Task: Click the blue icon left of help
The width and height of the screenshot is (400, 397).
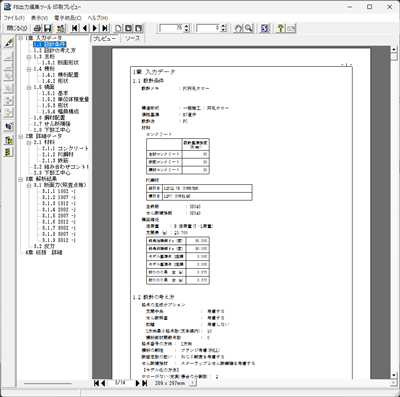Action: coord(264,28)
